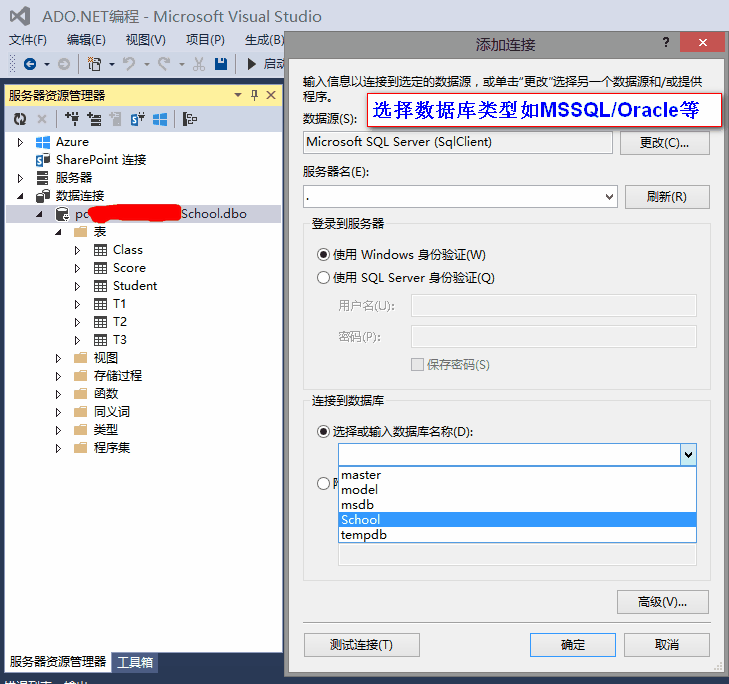Click the 取消 button

667,645
